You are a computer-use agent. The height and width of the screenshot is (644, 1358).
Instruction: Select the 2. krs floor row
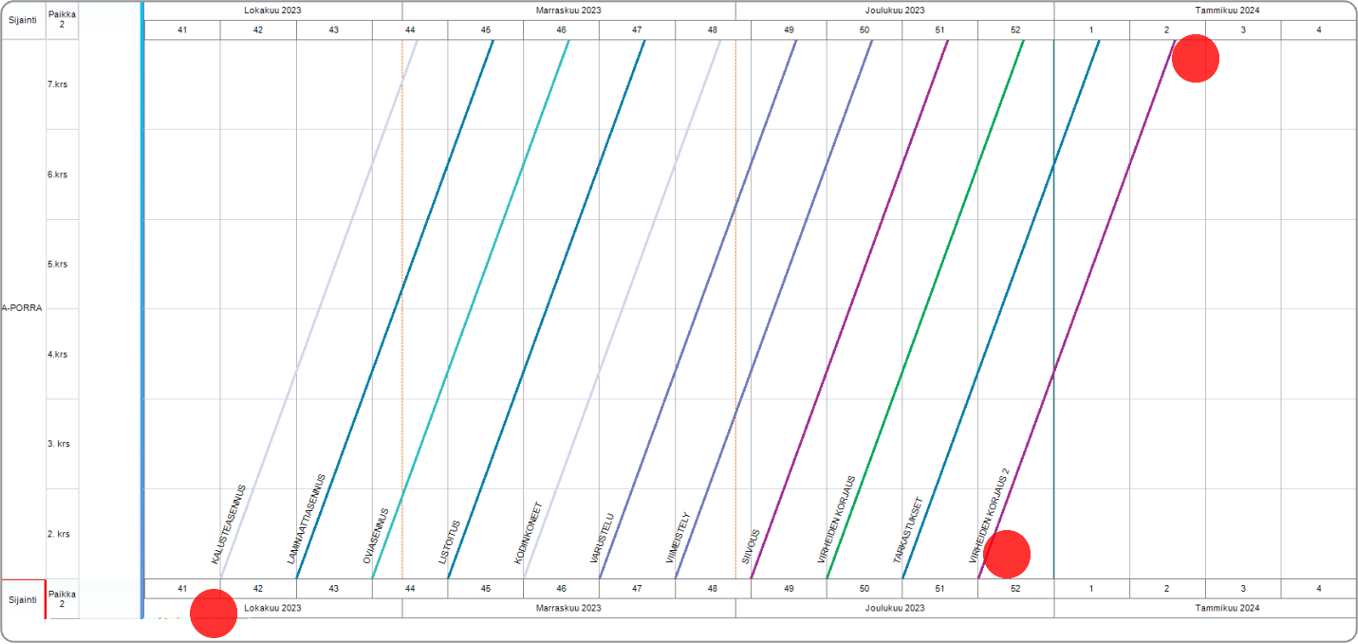[58, 534]
